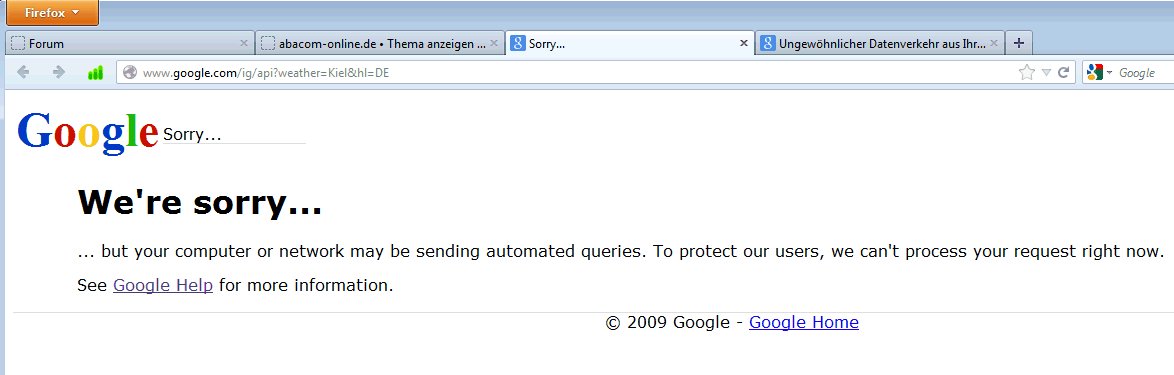
Task: Click the address bar URL field
Action: [569, 73]
